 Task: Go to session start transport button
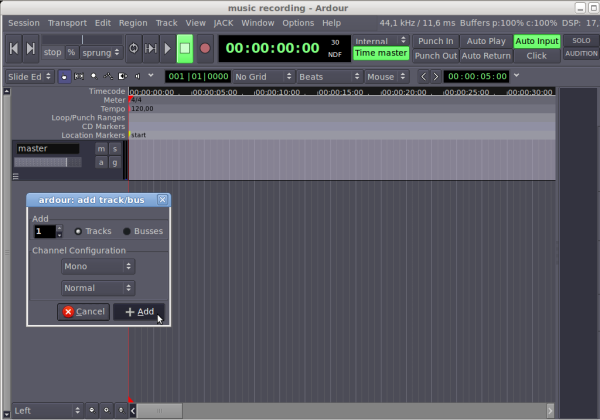(x=13, y=49)
